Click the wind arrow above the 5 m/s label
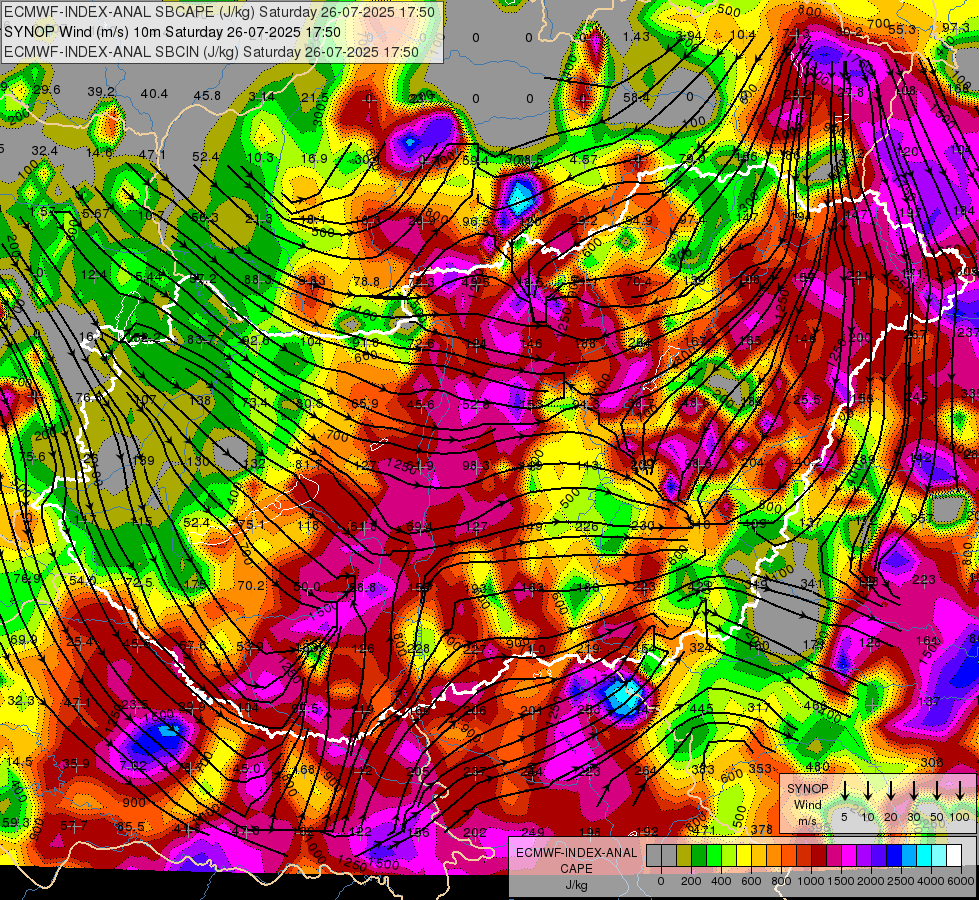 pyautogui.click(x=845, y=791)
